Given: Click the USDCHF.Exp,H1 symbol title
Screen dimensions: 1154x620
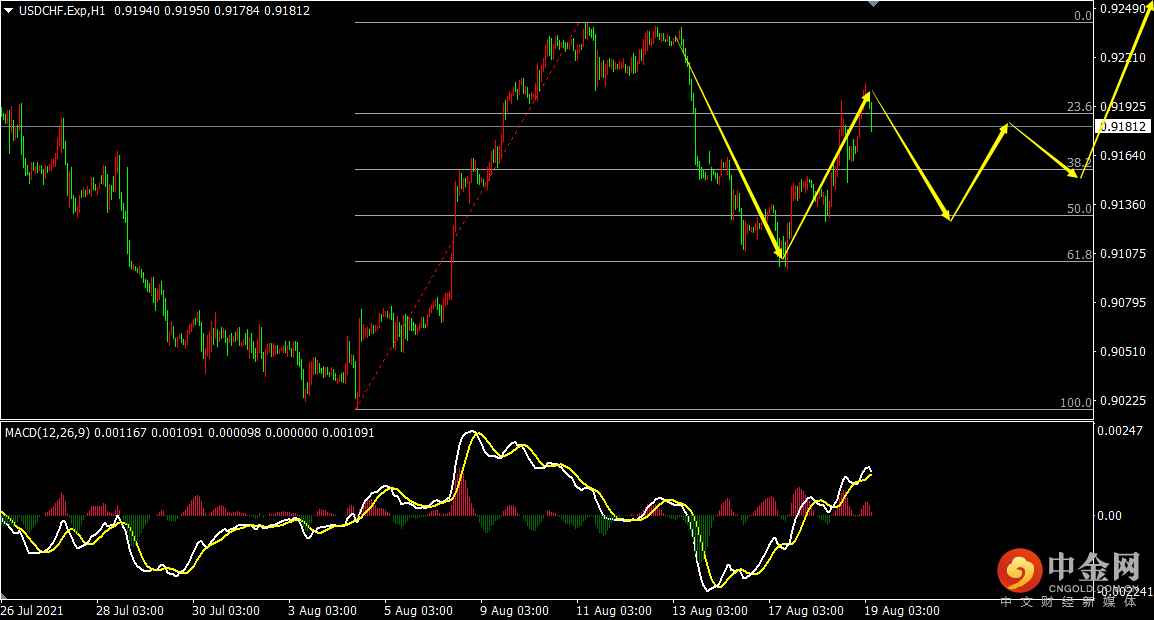Looking at the screenshot, I should [x=62, y=11].
